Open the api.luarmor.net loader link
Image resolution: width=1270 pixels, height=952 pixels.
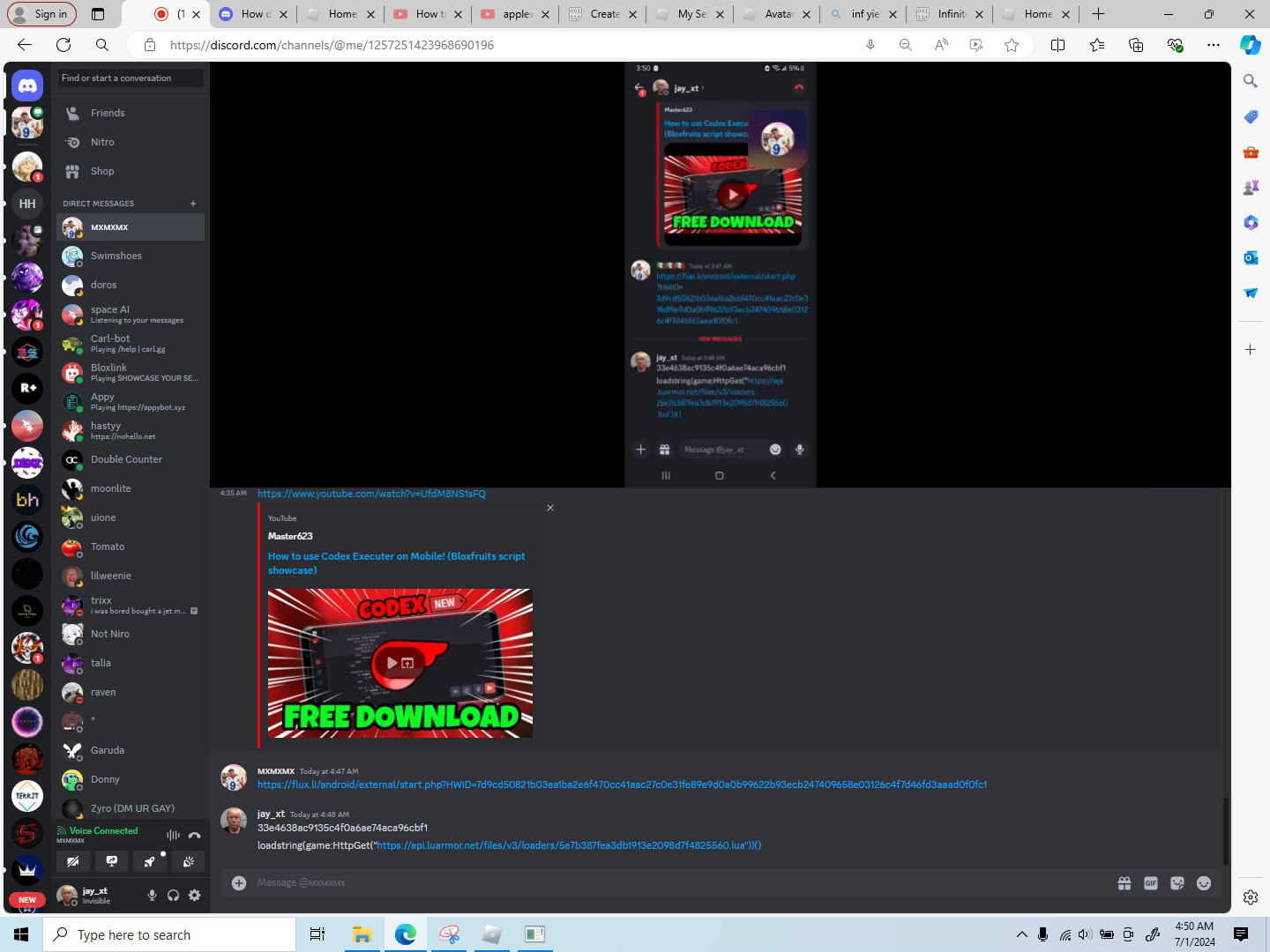(563, 845)
